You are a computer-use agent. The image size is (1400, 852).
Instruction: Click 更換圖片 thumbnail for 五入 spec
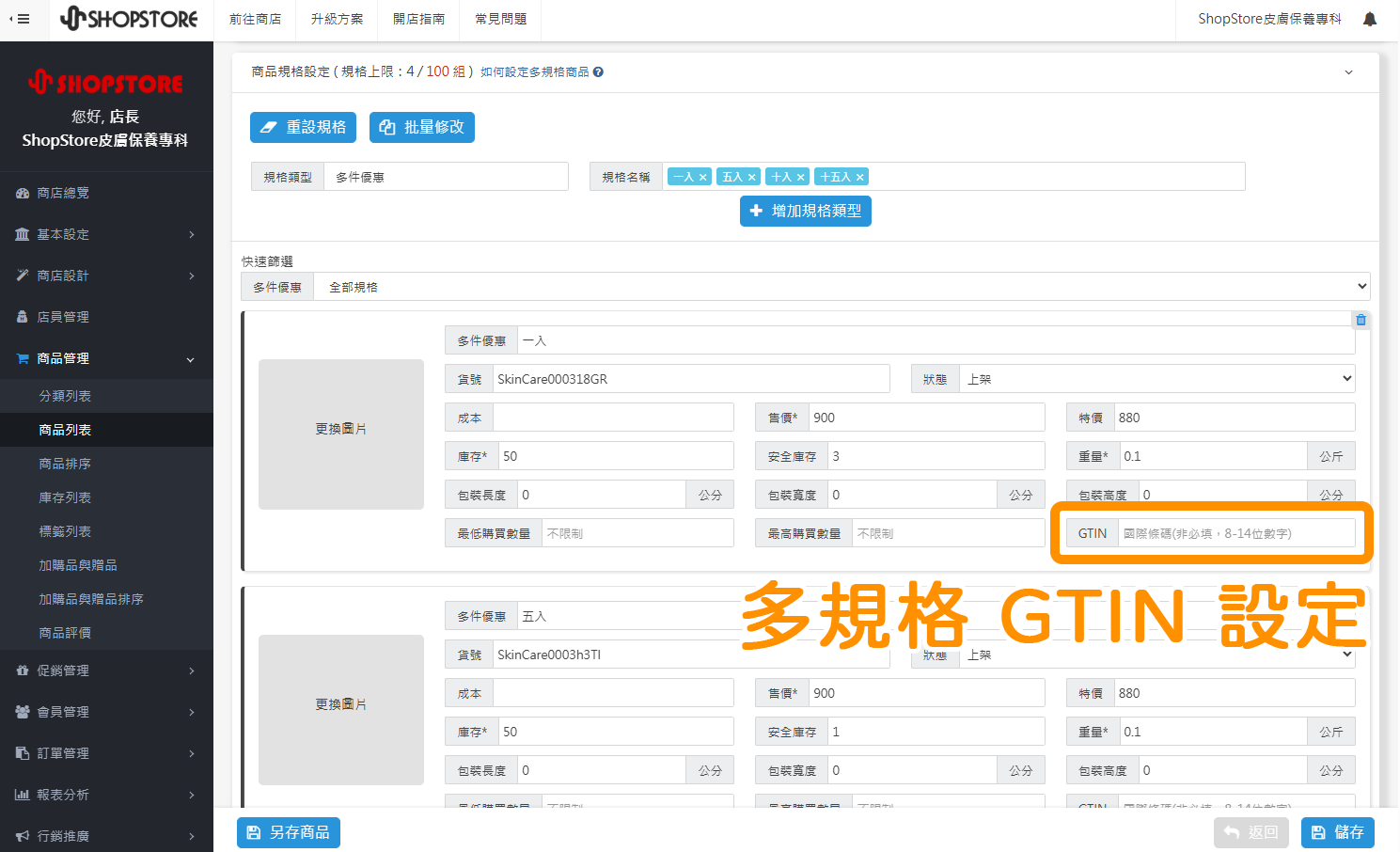coord(341,710)
